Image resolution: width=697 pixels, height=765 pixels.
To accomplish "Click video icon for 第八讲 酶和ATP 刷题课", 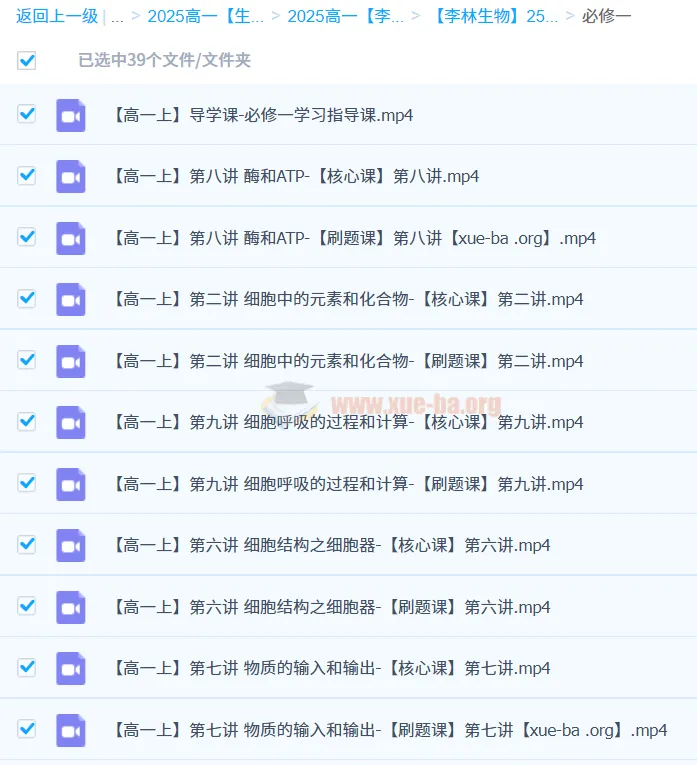I will tap(71, 238).
